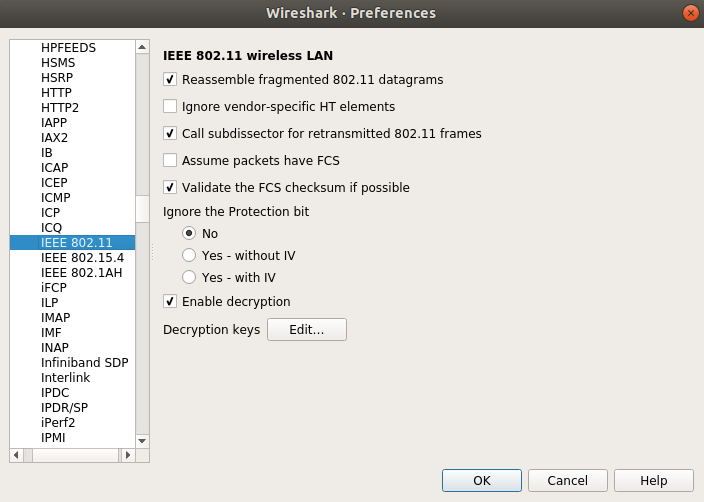Open decryption keys Edit dialog

click(x=307, y=330)
